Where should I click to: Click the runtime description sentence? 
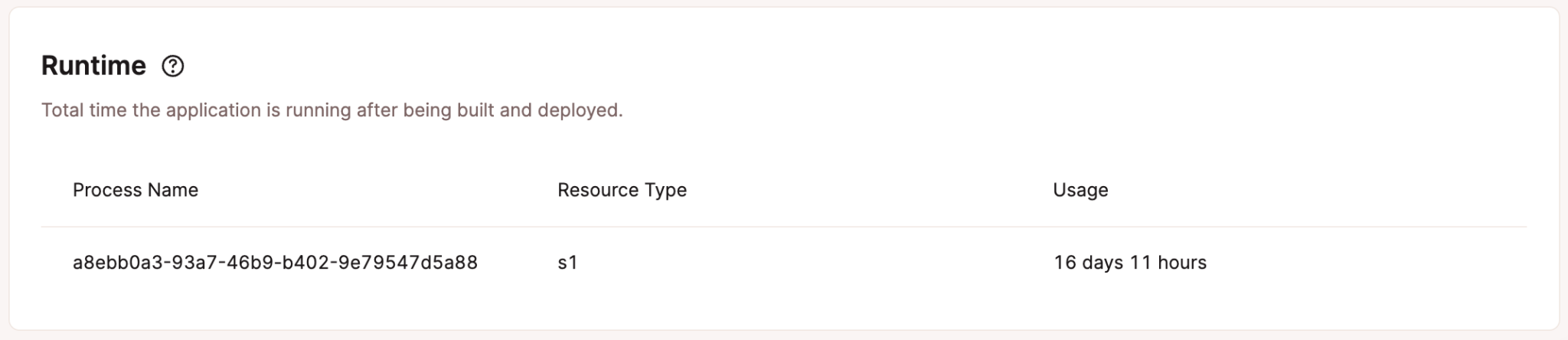pos(332,110)
